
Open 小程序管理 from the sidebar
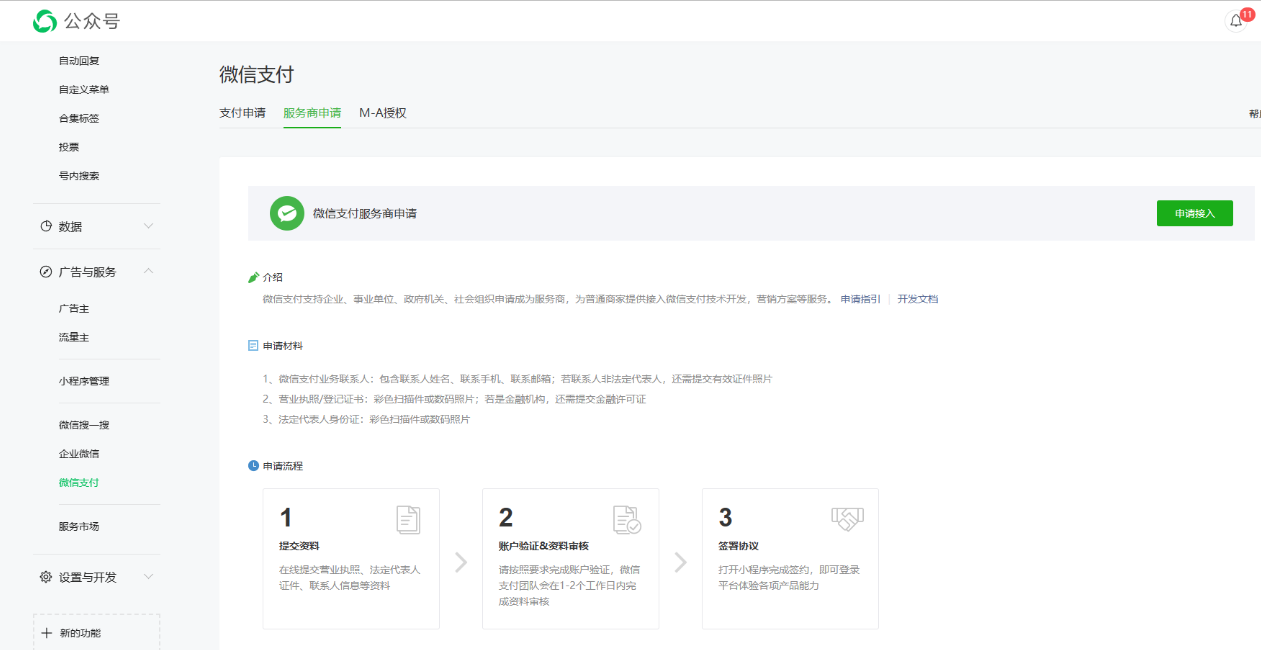(x=84, y=381)
